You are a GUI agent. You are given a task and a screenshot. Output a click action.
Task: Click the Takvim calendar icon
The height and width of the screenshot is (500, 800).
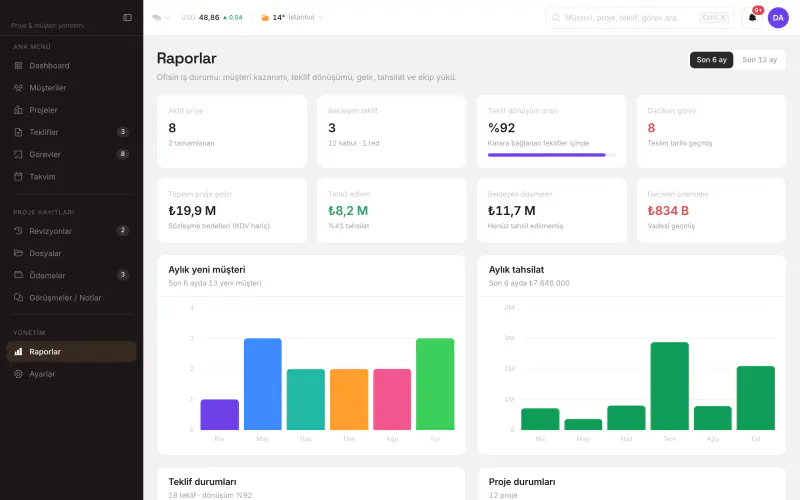(18, 177)
